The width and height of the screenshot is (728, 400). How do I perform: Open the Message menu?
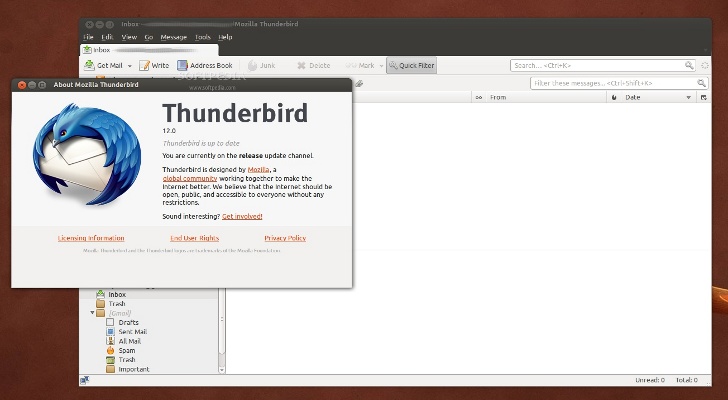pyautogui.click(x=174, y=37)
